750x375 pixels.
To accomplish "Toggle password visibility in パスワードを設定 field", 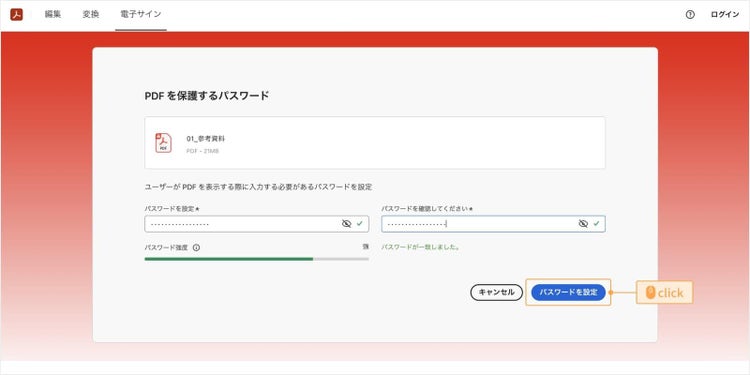I will coord(347,224).
